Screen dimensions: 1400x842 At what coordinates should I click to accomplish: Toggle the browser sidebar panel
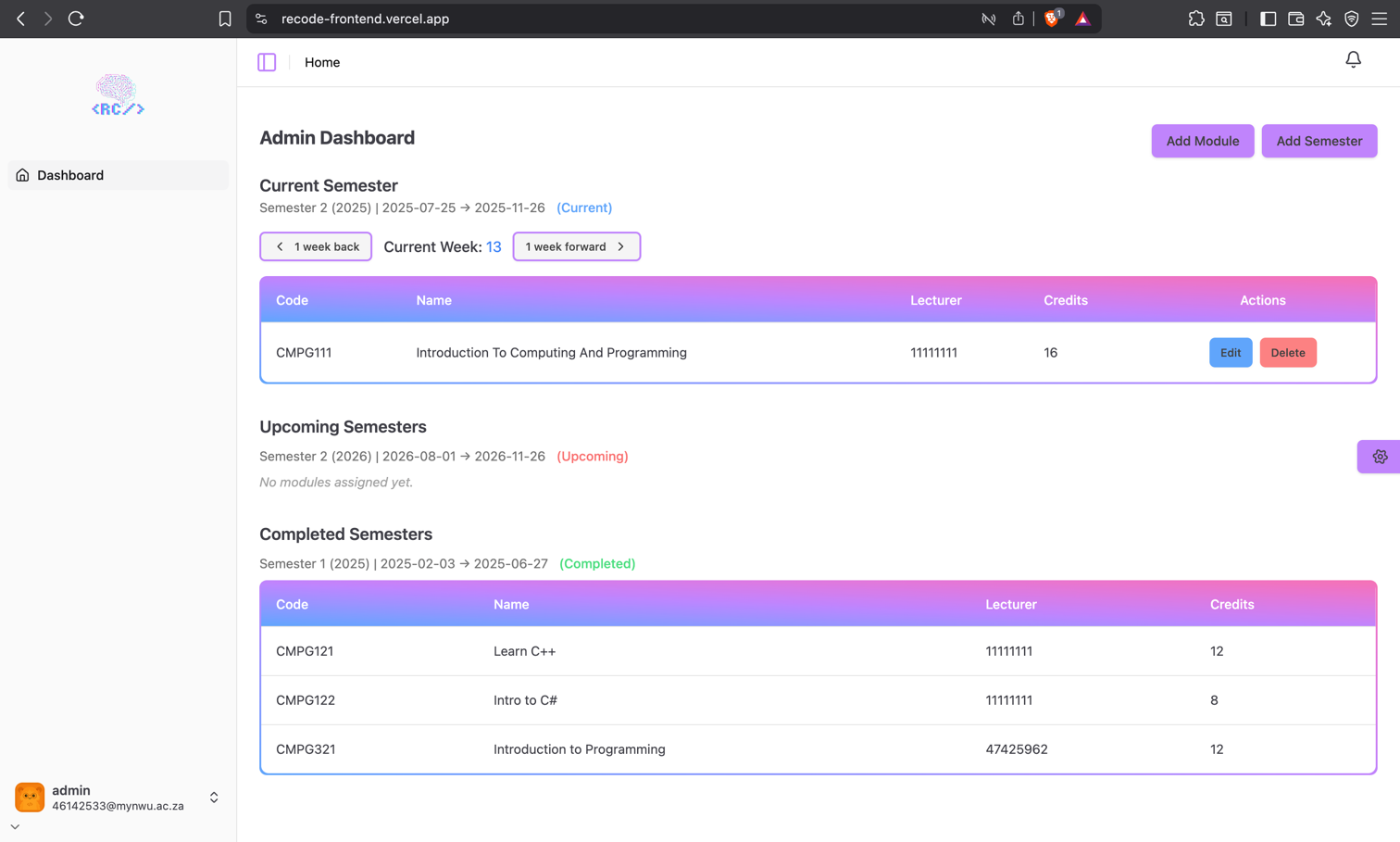1269,19
